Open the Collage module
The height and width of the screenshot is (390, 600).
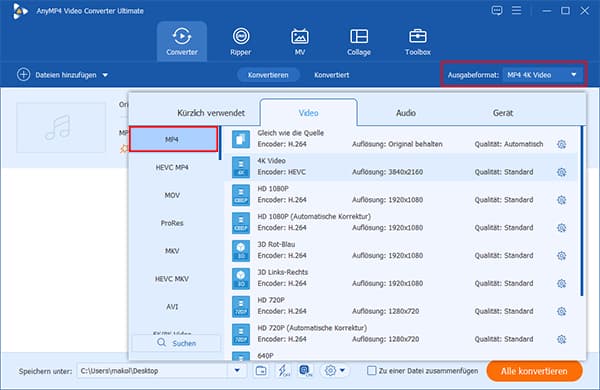[359, 41]
